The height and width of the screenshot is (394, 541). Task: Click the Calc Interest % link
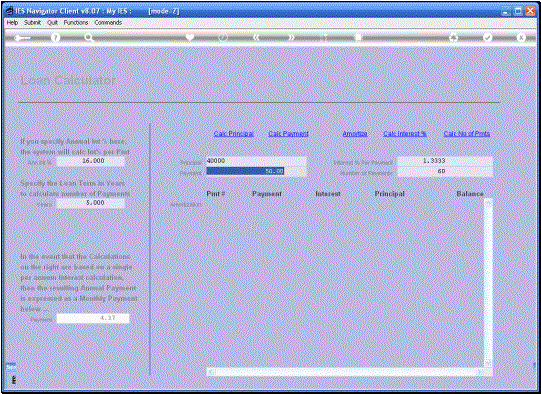click(405, 134)
